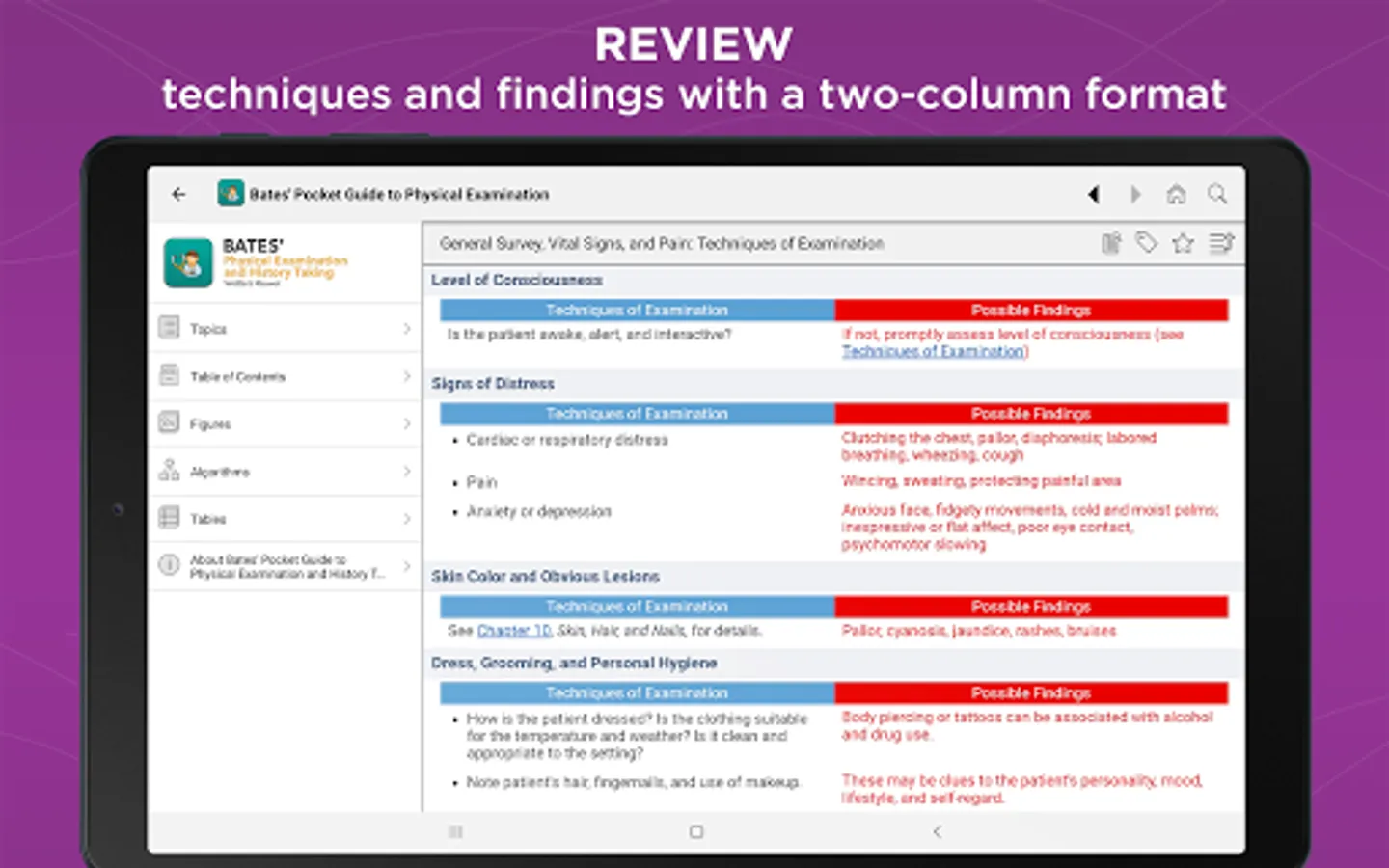Click the bullet 'Cardiac or respiratory distress'
This screenshot has width=1389, height=868.
click(x=567, y=440)
